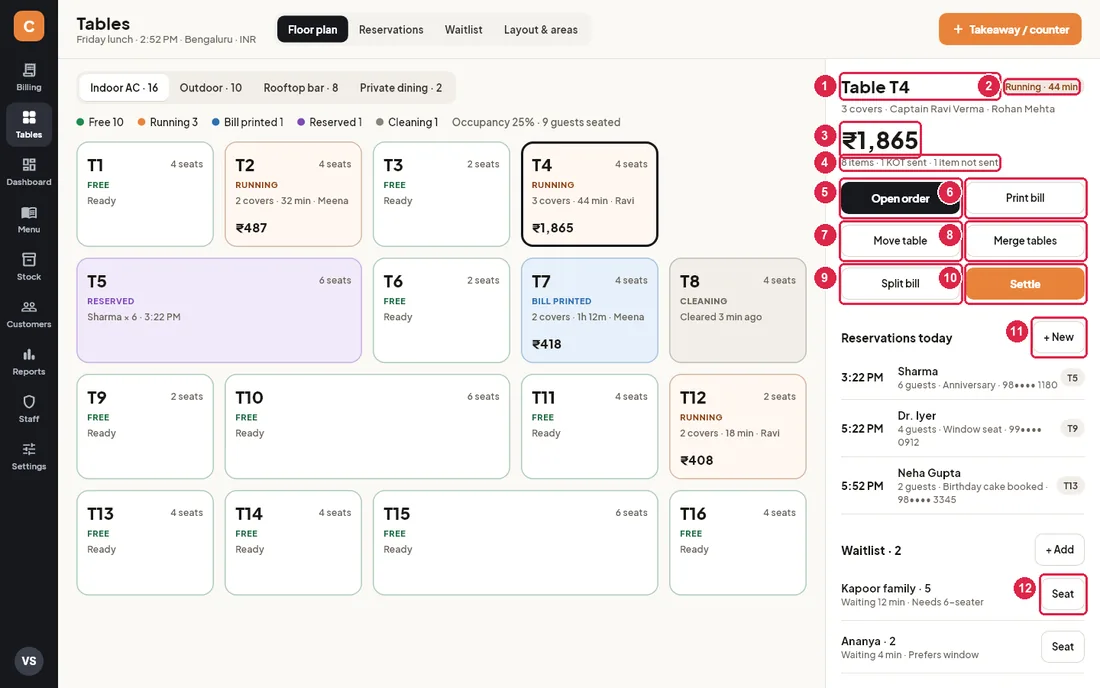Switch to the Floor plan tab
The height and width of the screenshot is (688, 1100).
tap(312, 29)
